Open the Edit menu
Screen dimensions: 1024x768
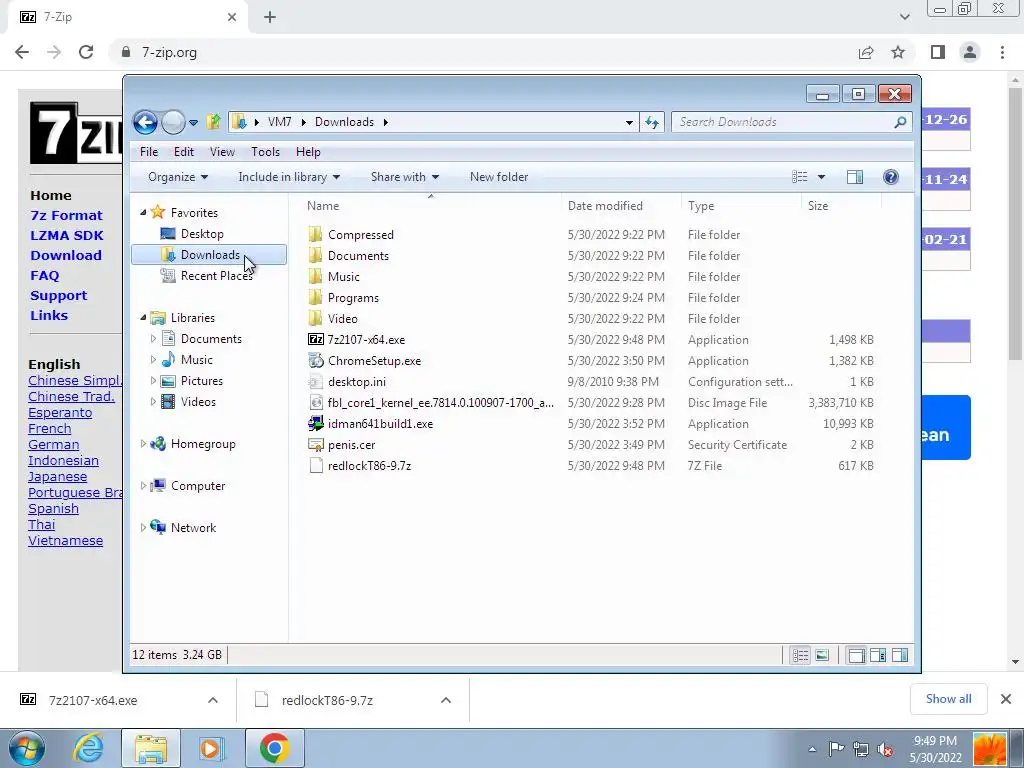pyautogui.click(x=184, y=152)
